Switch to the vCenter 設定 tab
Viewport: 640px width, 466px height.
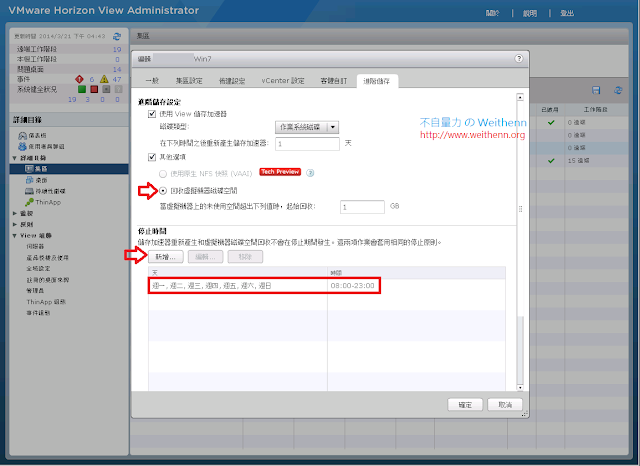coord(283,81)
